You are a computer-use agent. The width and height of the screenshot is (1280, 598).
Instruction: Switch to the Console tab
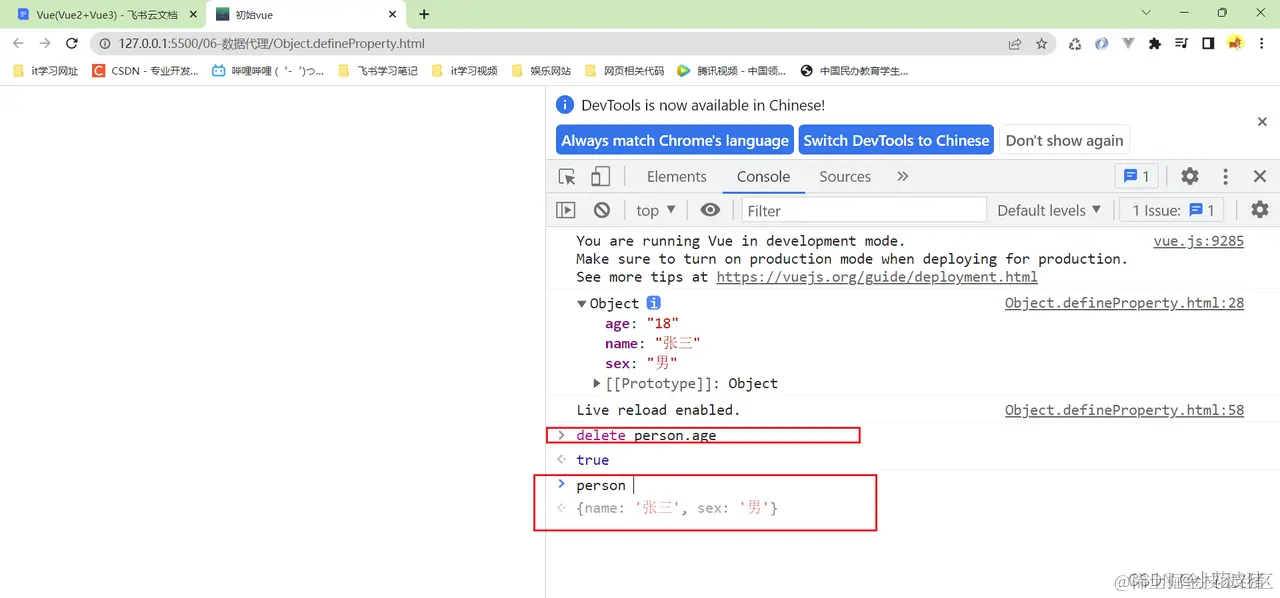tap(763, 176)
